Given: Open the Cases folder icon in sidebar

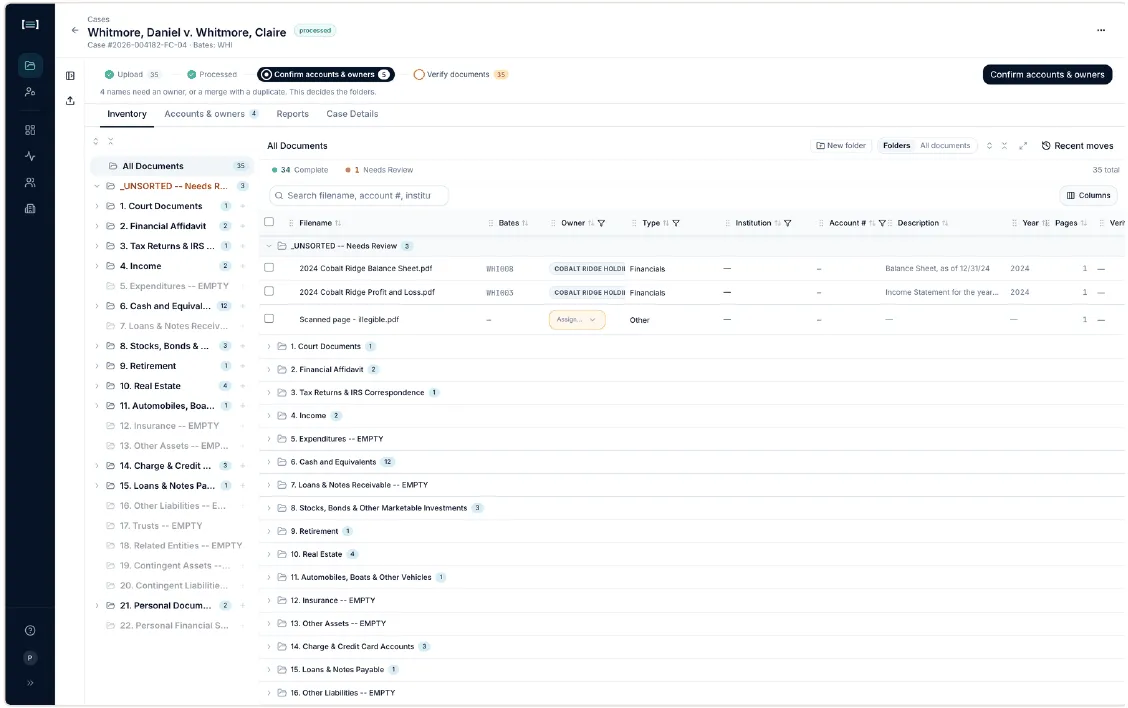Looking at the screenshot, I should point(29,65).
